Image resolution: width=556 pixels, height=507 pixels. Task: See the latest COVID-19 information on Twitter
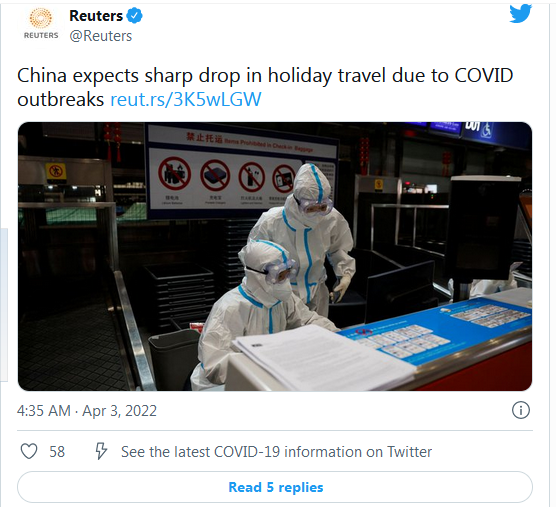tap(276, 452)
